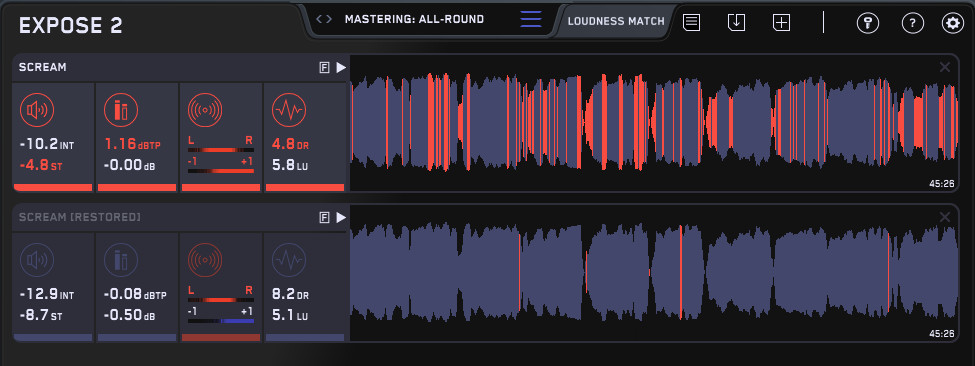Click the import file icon
Viewport: 975px width, 366px height.
click(x=736, y=22)
